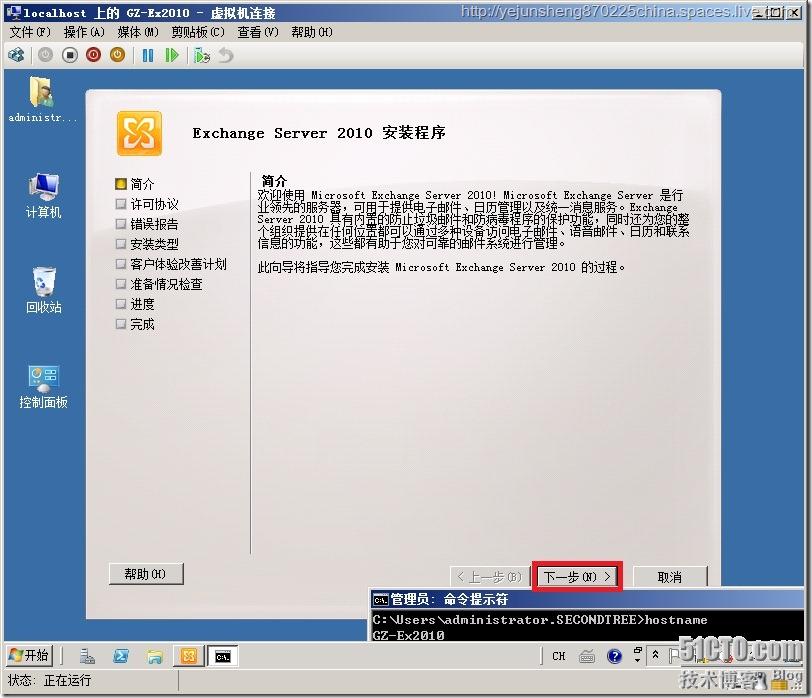Select the 准备情况检查 step
The height and width of the screenshot is (698, 812).
pyautogui.click(x=159, y=284)
